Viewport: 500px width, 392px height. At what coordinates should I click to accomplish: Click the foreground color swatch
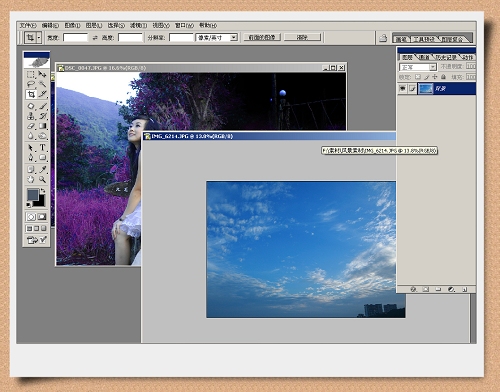(x=32, y=194)
